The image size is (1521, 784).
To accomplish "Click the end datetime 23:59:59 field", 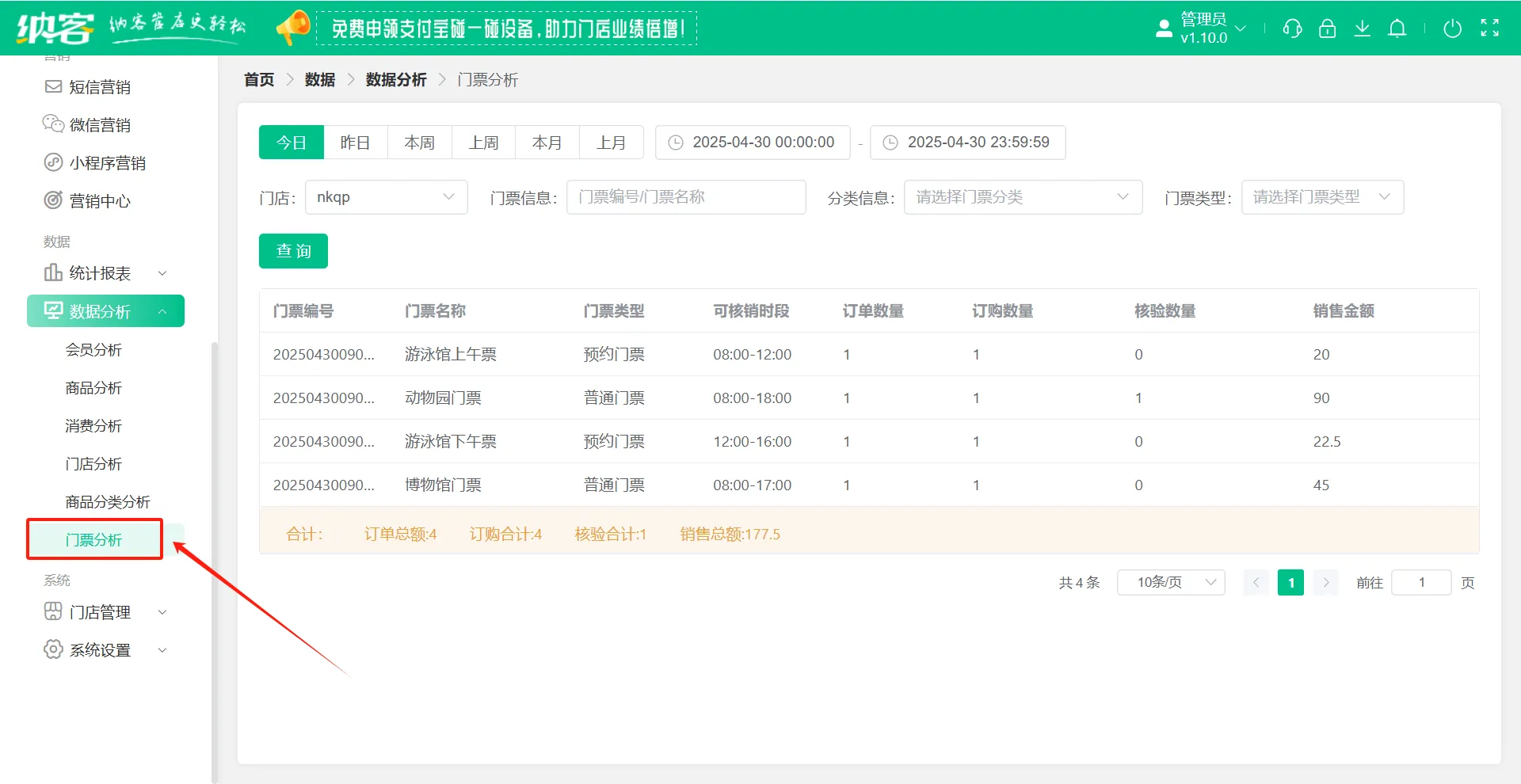I will 967,143.
